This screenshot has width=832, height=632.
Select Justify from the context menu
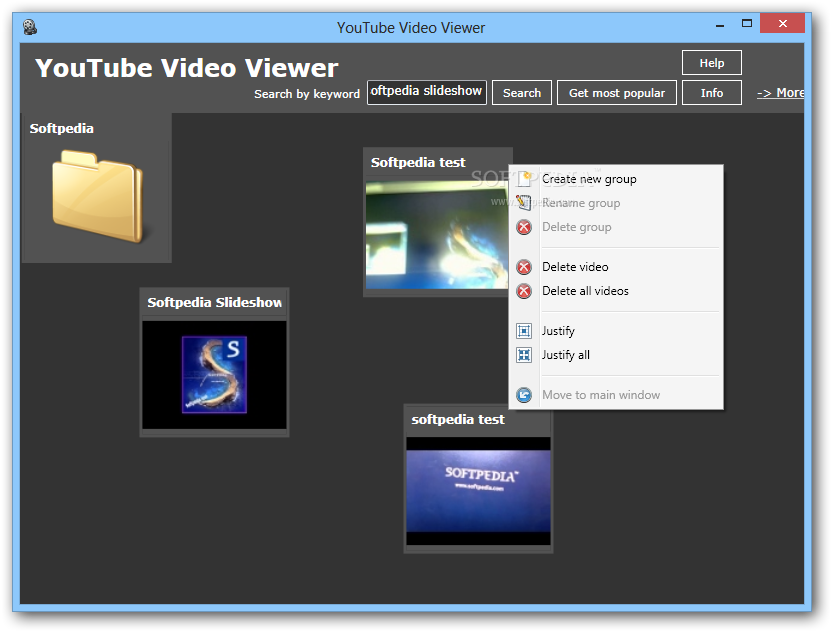(616, 331)
